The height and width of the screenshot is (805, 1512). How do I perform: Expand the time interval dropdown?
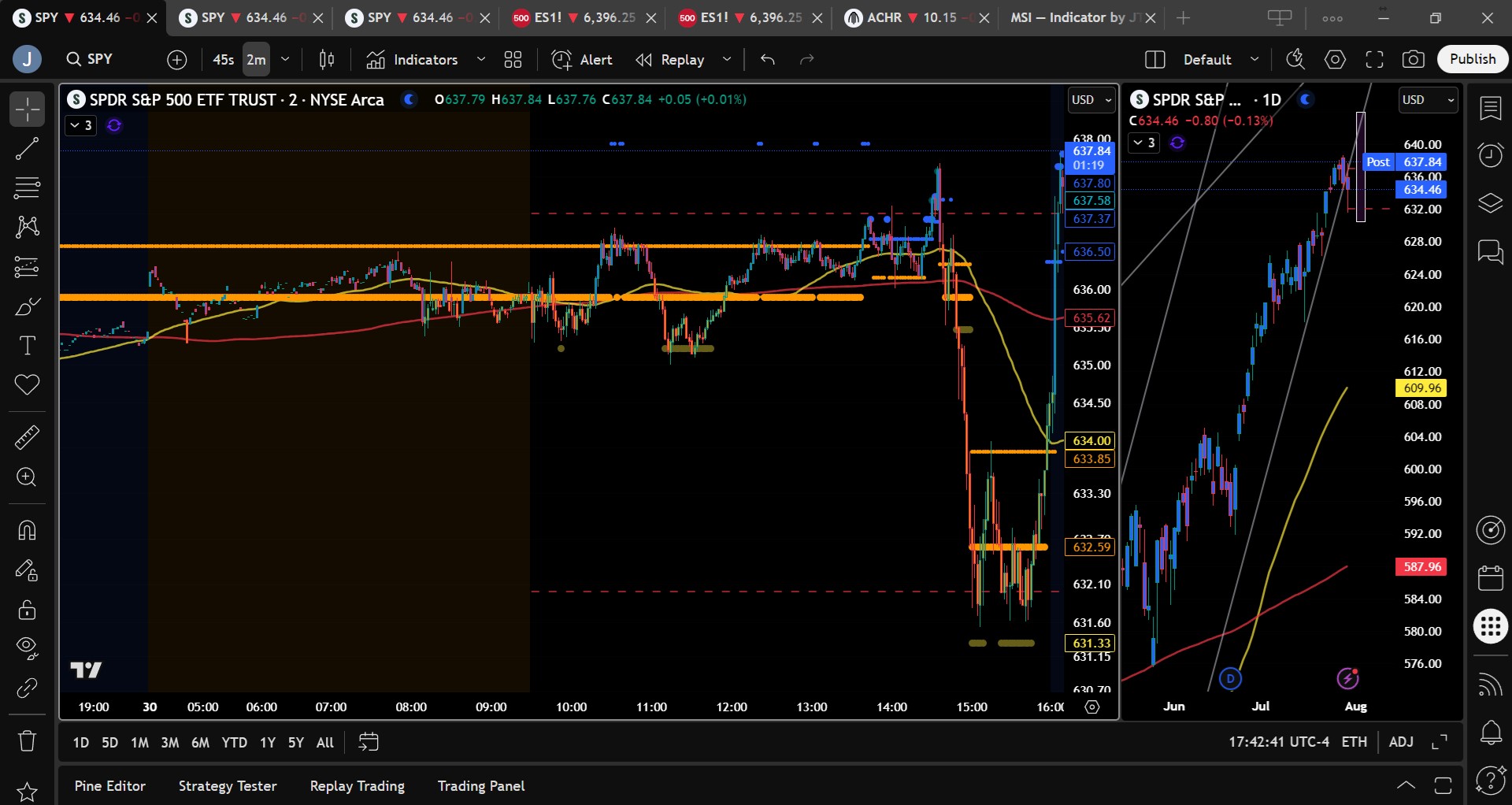(285, 59)
